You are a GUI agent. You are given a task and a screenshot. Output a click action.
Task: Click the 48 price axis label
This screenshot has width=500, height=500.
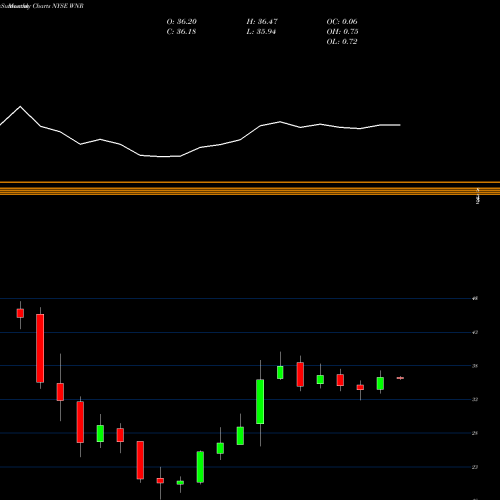click(x=475, y=298)
